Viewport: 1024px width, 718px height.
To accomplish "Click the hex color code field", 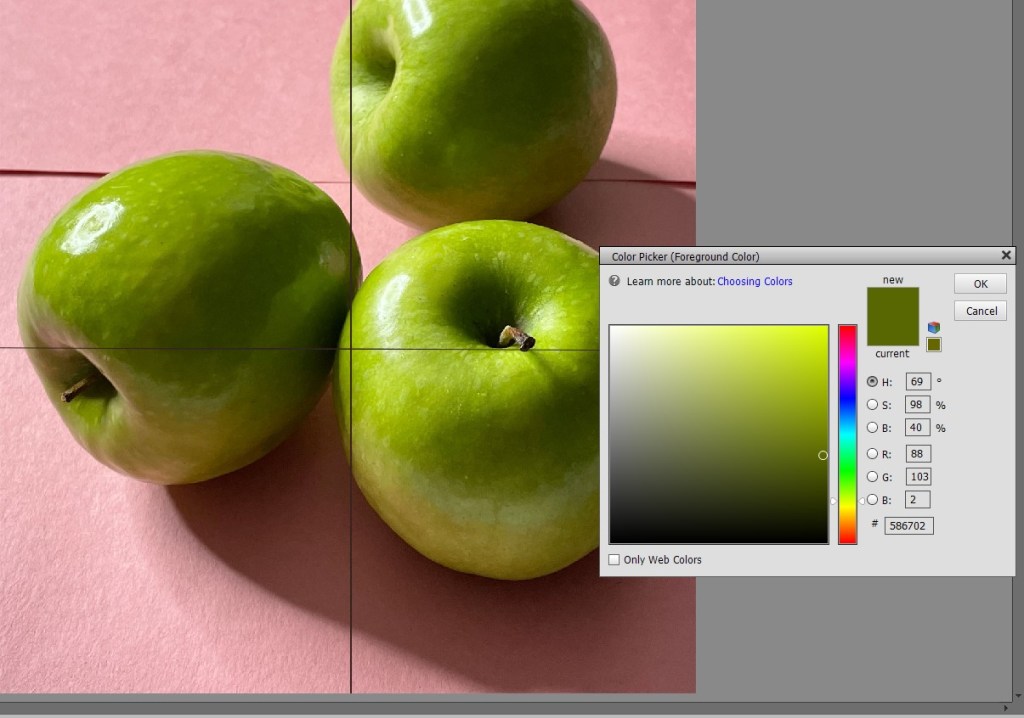I will pyautogui.click(x=908, y=525).
